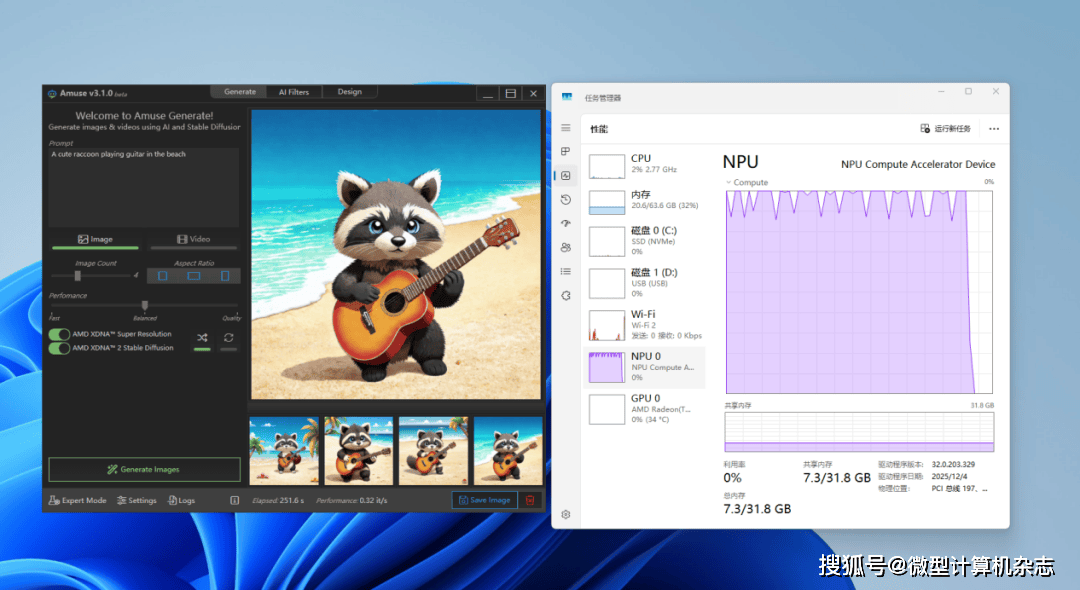Image resolution: width=1080 pixels, height=590 pixels.
Task: Open Users page in Task Manager sidebar
Action: click(x=566, y=247)
